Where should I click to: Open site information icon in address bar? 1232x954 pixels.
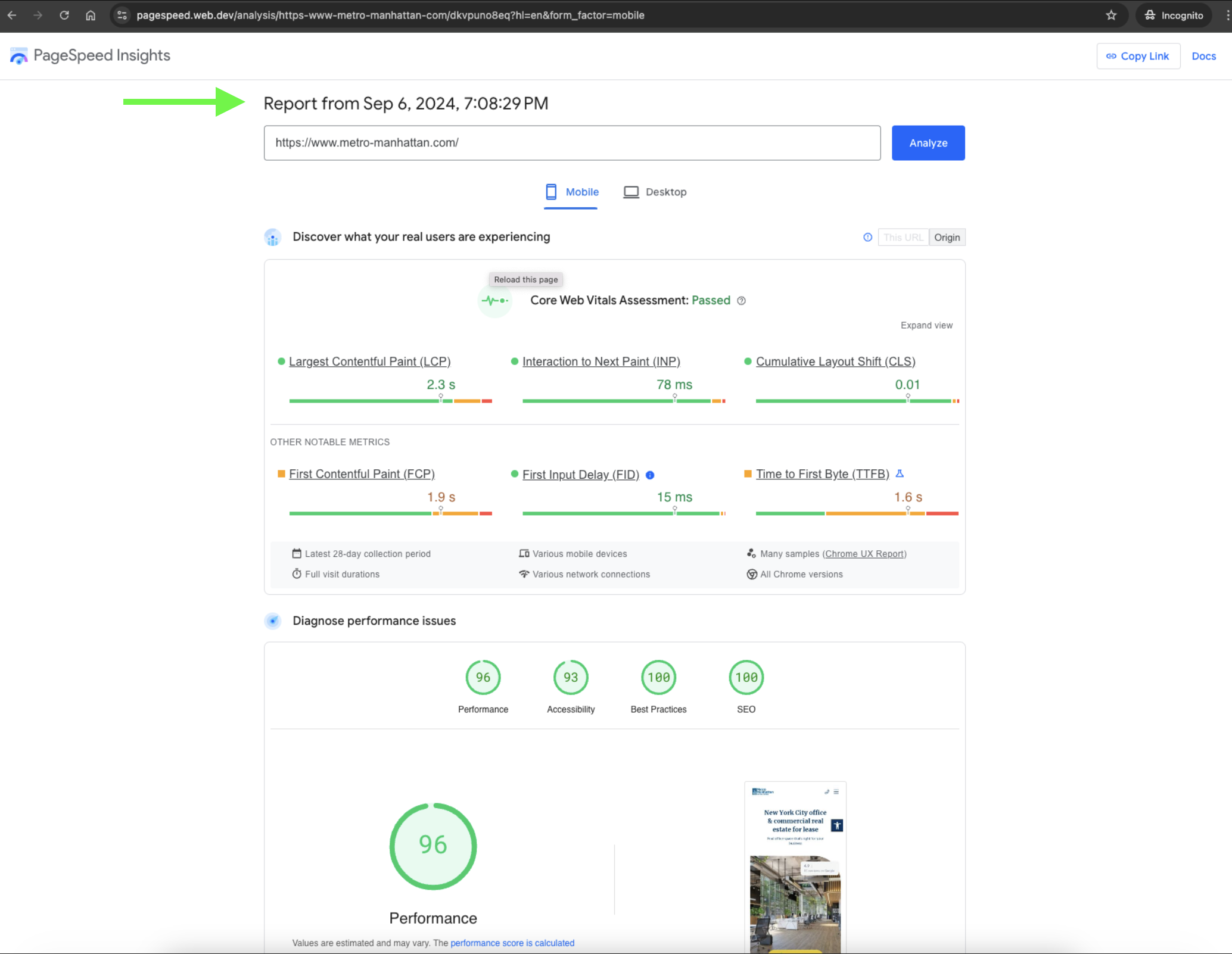[122, 15]
